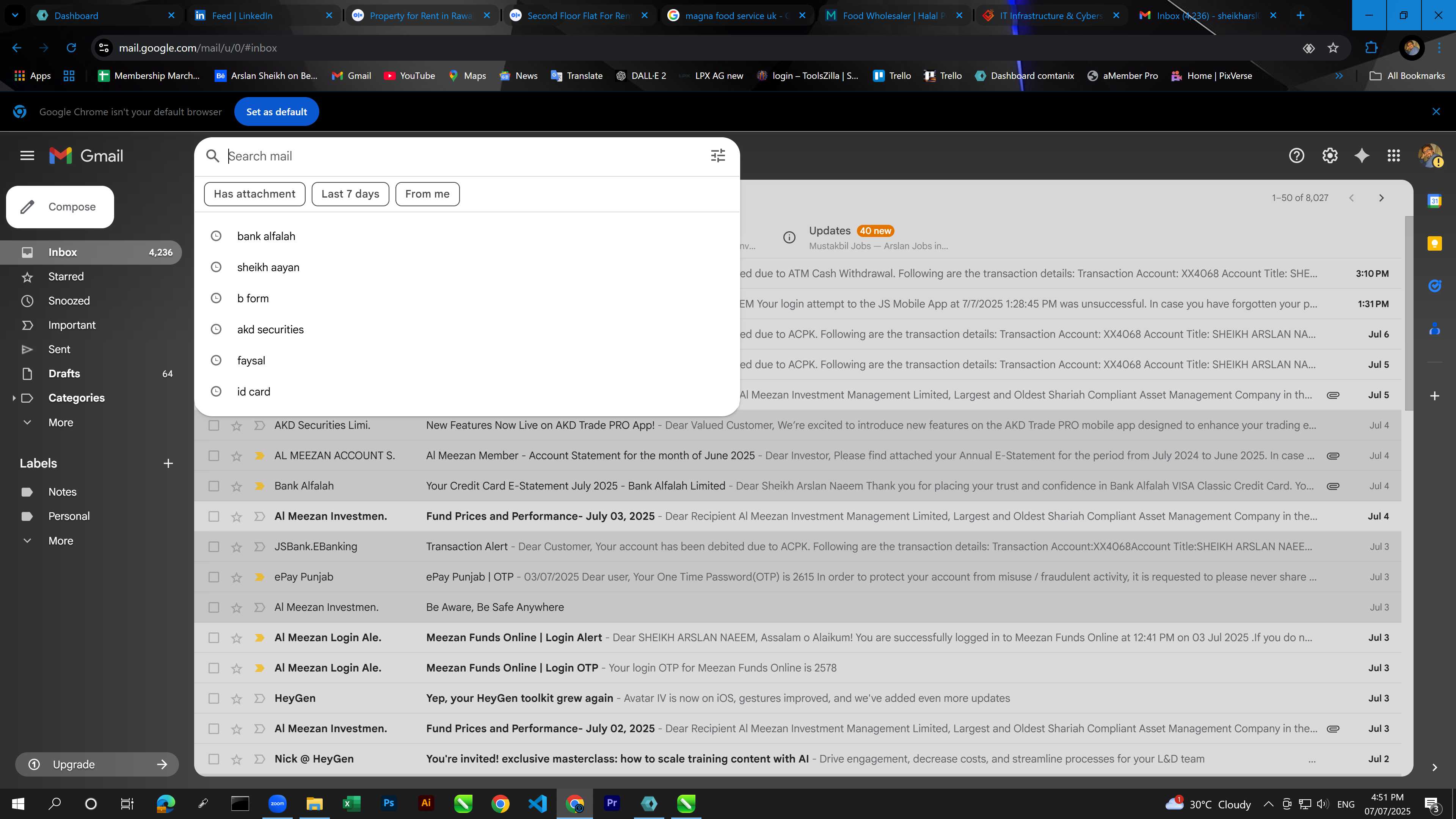Go to the Sent folder
Screen dimensions: 1456x819
[60, 349]
